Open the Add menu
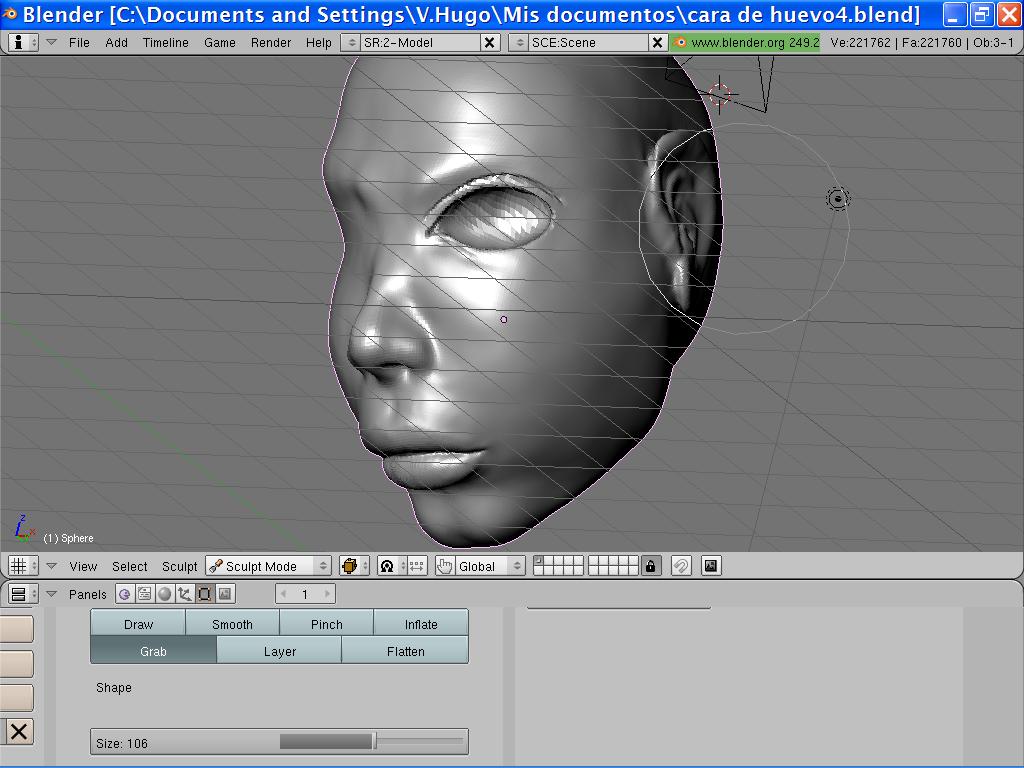Image resolution: width=1024 pixels, height=768 pixels. [x=116, y=42]
